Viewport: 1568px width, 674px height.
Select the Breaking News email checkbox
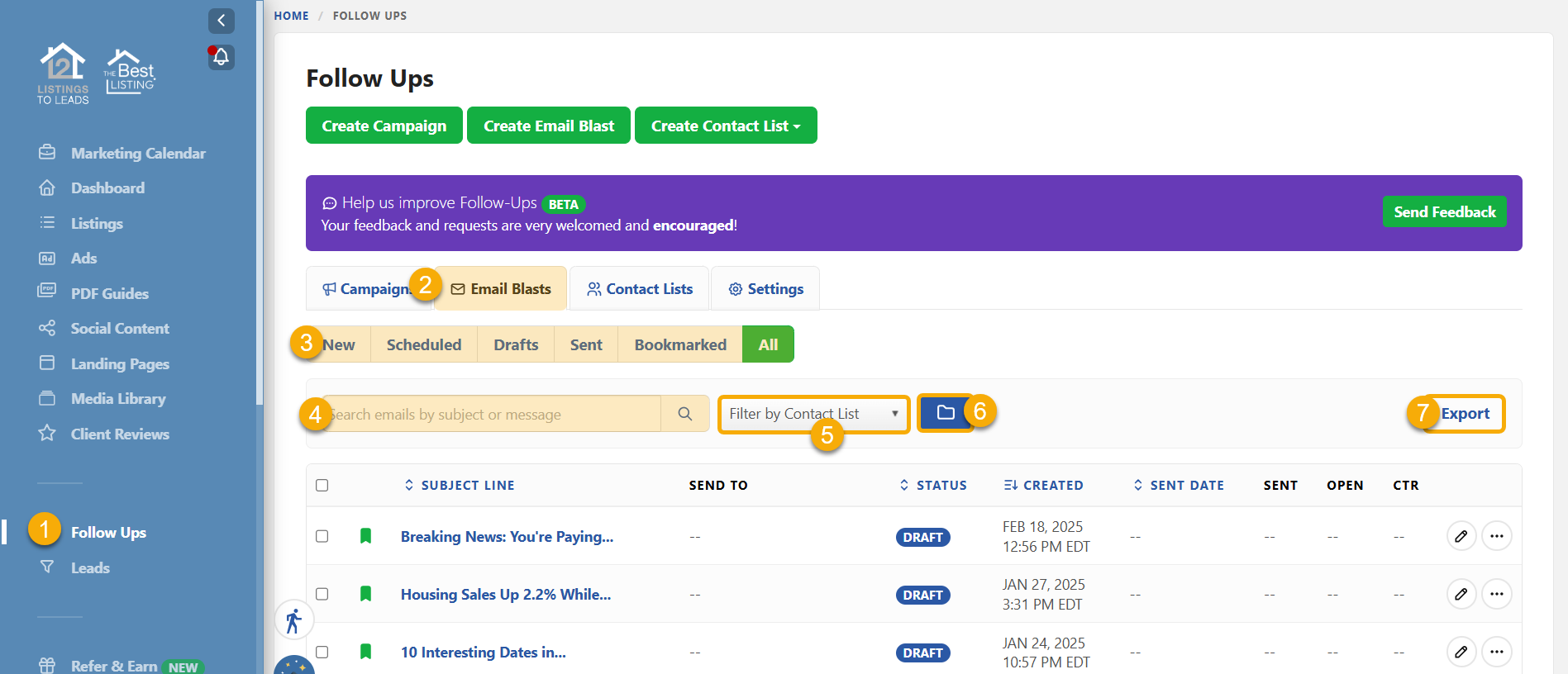pos(322,536)
